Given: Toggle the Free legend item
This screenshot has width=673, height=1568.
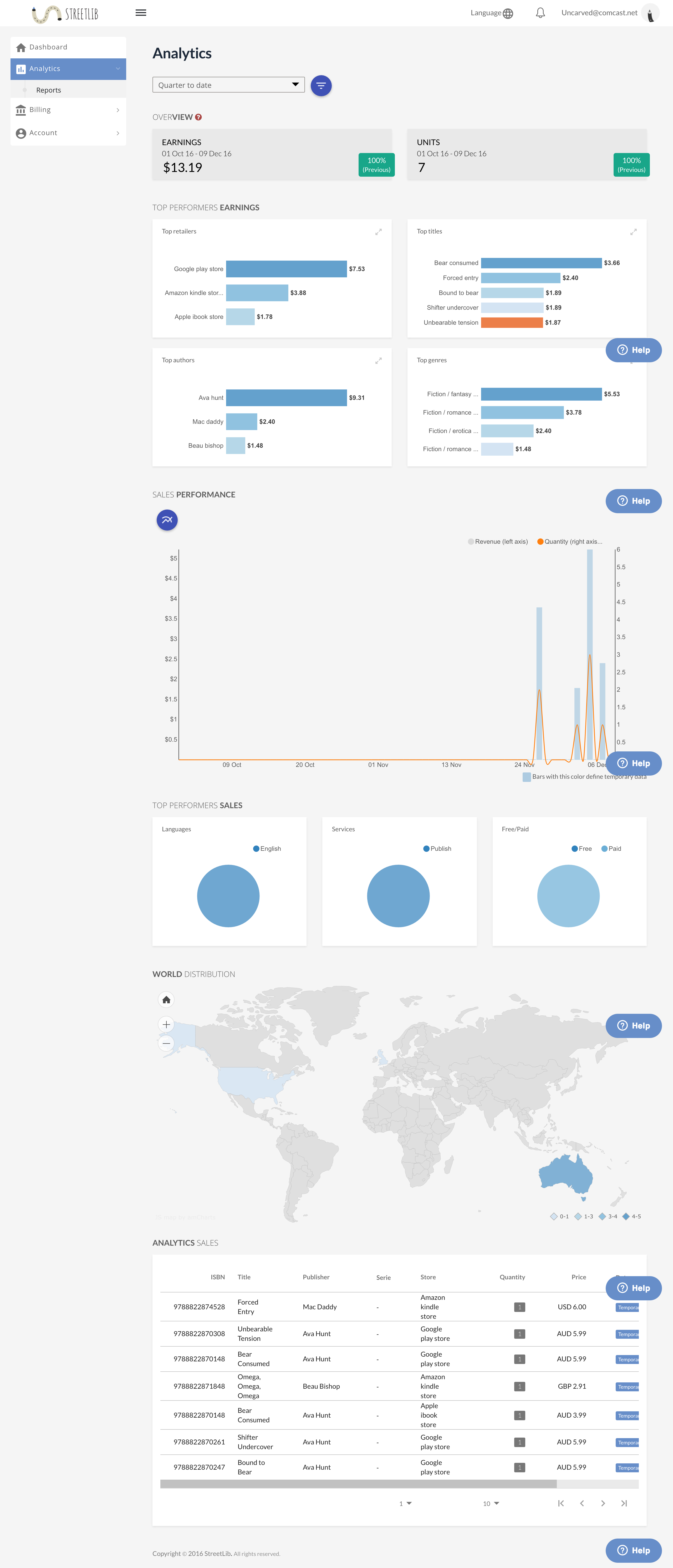Looking at the screenshot, I should (582, 848).
